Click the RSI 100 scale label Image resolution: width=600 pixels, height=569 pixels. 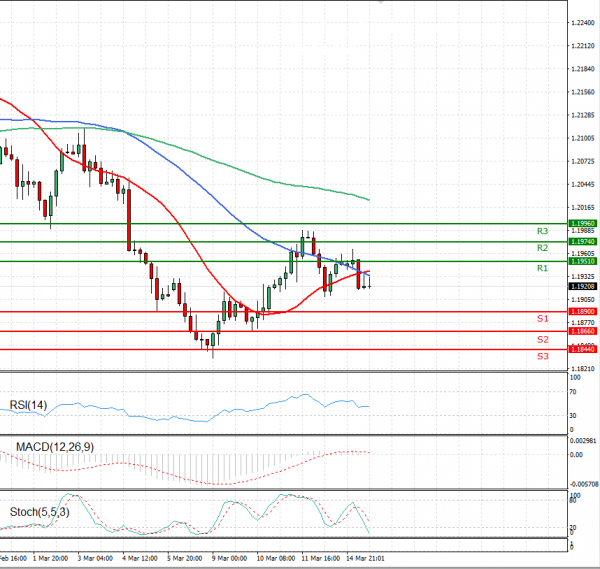click(575, 377)
